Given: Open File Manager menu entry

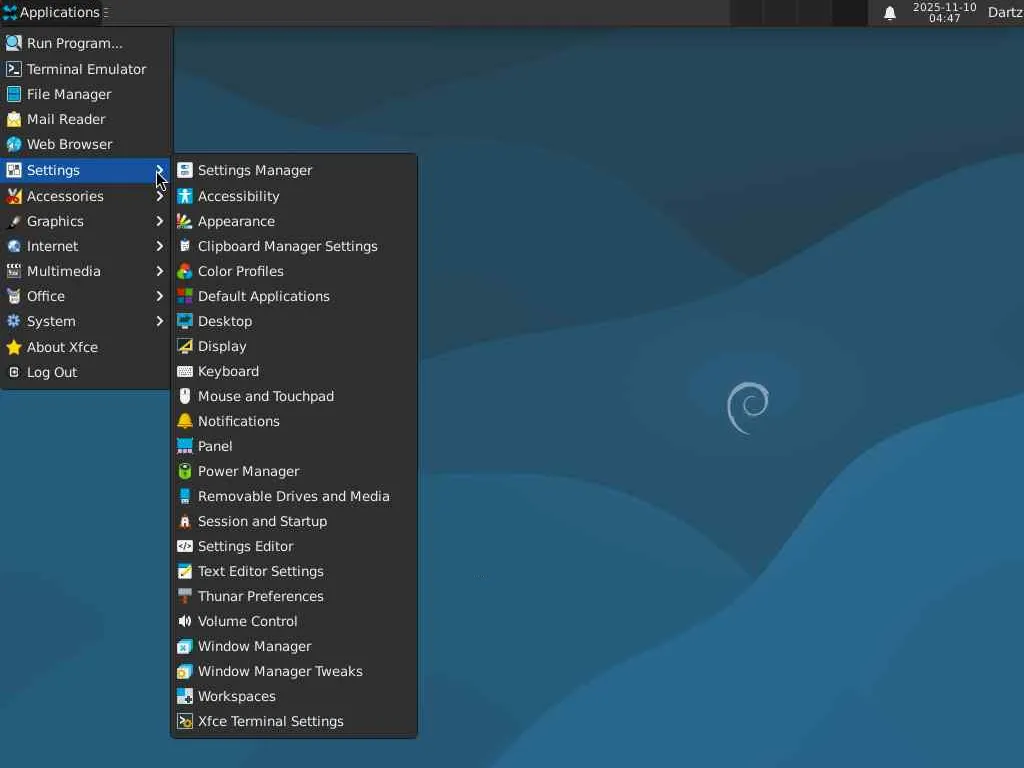Looking at the screenshot, I should pyautogui.click(x=86, y=94).
